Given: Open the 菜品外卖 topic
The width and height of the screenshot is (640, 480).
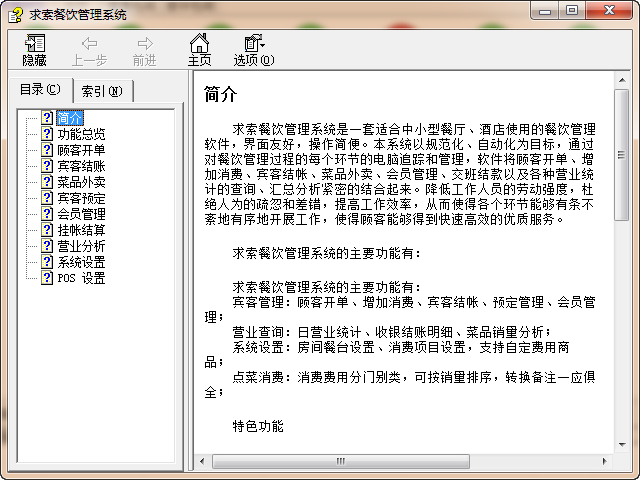Looking at the screenshot, I should click(x=81, y=182).
